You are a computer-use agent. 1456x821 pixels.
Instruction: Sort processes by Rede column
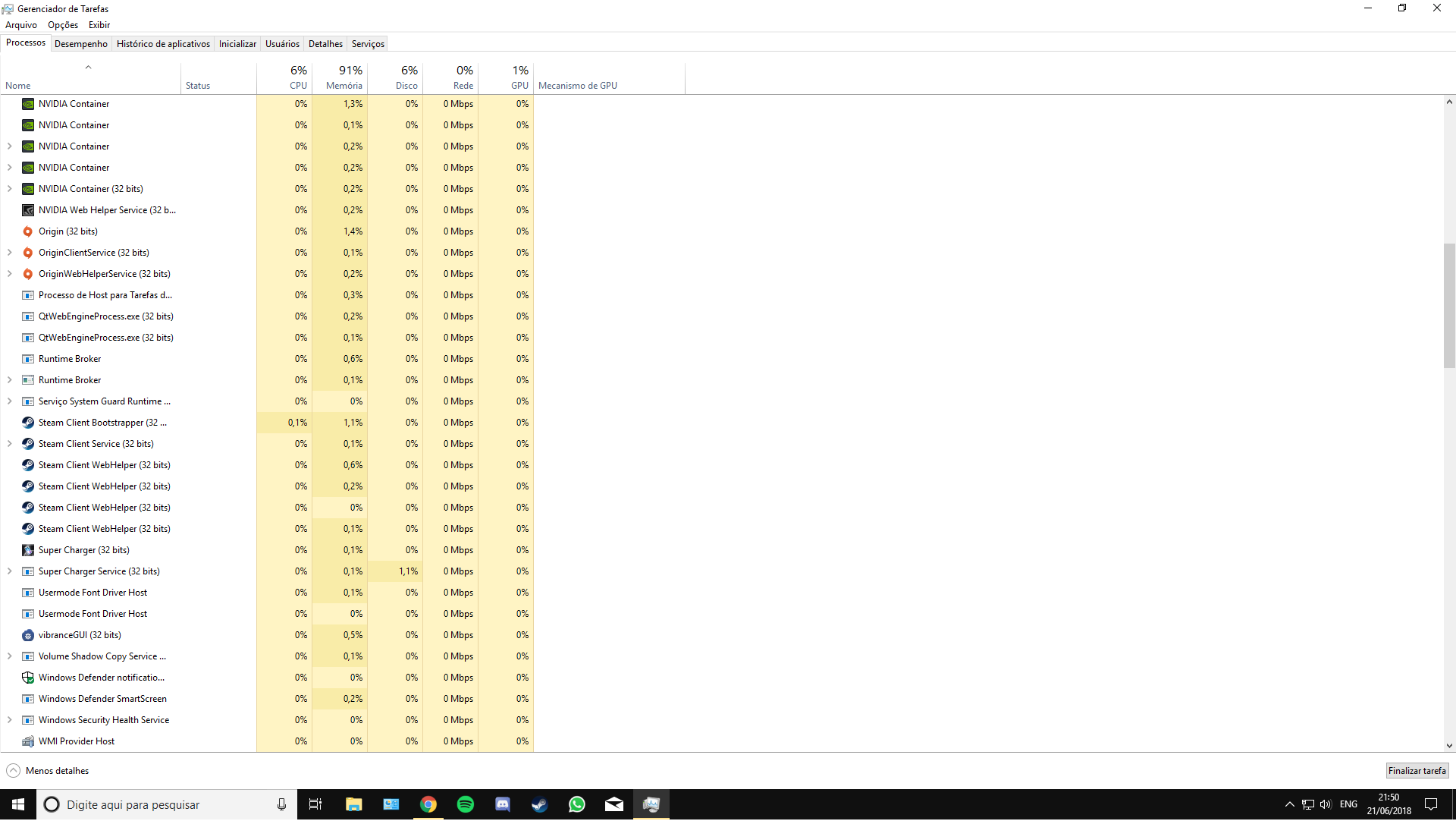coord(450,78)
